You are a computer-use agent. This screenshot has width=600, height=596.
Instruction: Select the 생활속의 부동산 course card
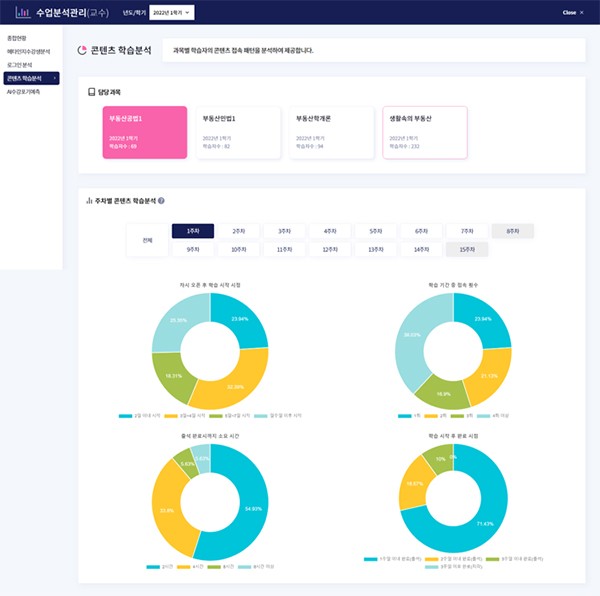[424, 132]
